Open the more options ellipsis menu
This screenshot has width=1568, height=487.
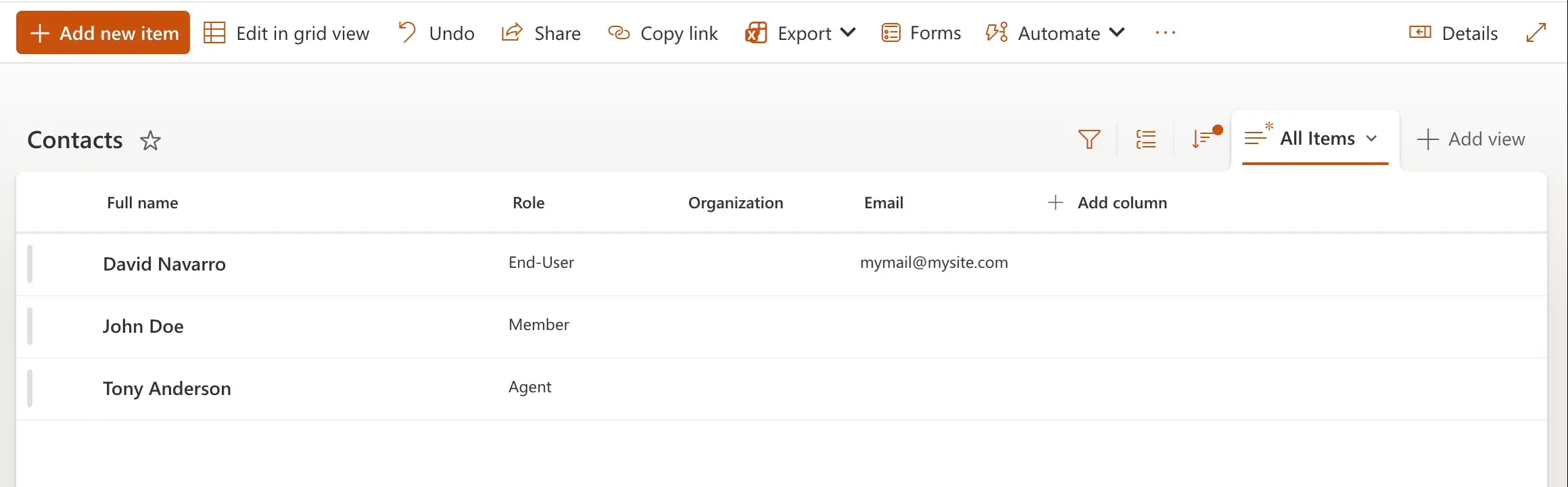pos(1166,33)
